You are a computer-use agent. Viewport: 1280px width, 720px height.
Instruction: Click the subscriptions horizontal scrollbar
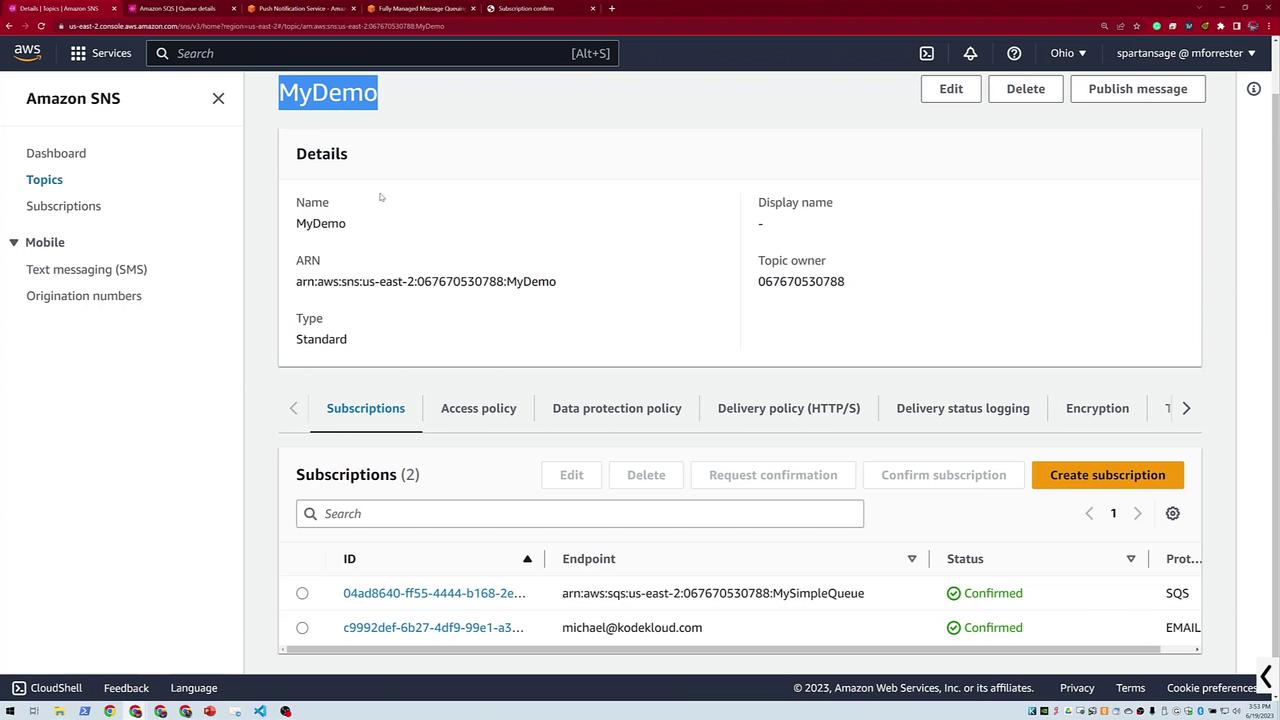723,649
